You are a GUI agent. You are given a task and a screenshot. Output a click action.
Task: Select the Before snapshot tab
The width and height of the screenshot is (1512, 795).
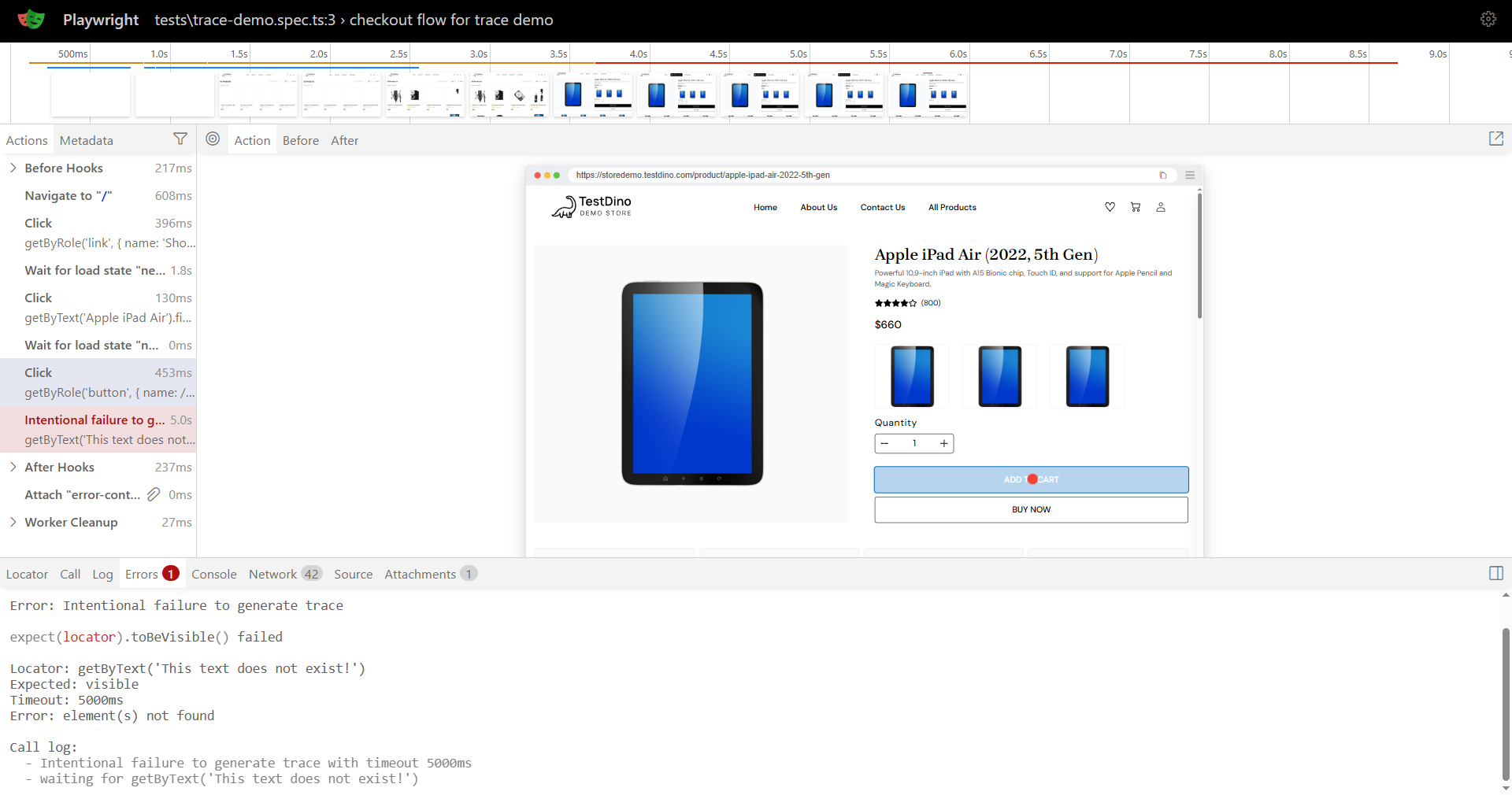[x=300, y=140]
